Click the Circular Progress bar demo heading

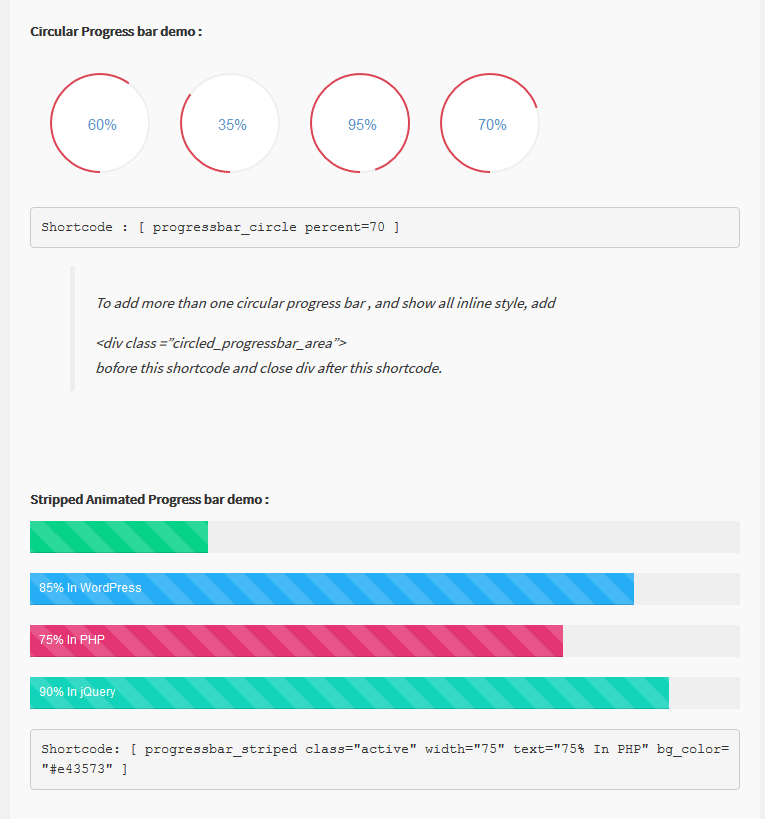116,32
